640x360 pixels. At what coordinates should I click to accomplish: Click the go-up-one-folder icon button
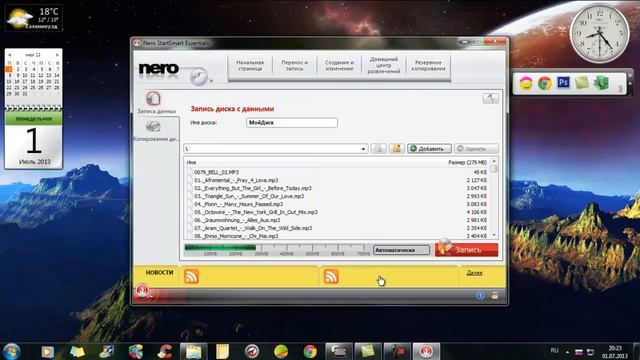378,149
